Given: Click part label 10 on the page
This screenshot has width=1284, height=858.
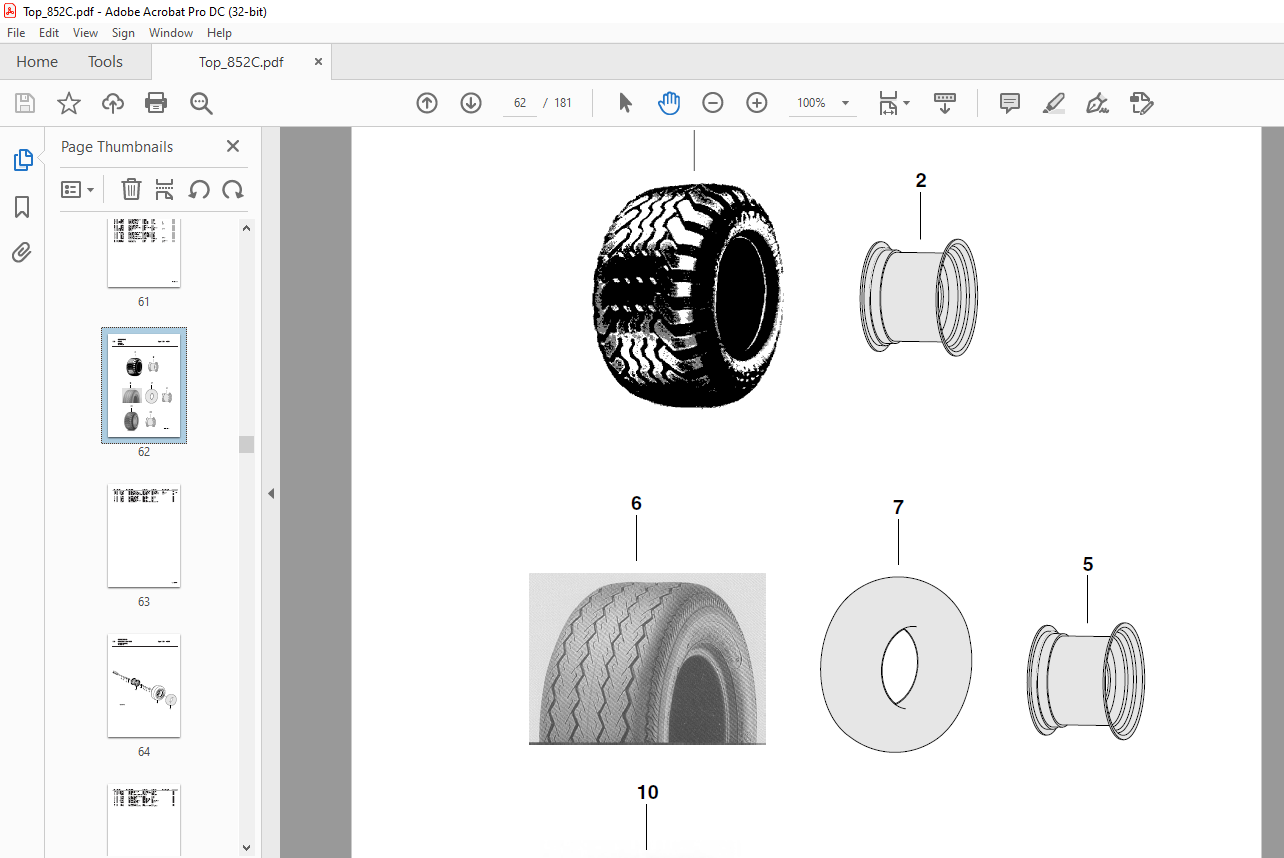Looking at the screenshot, I should (648, 792).
